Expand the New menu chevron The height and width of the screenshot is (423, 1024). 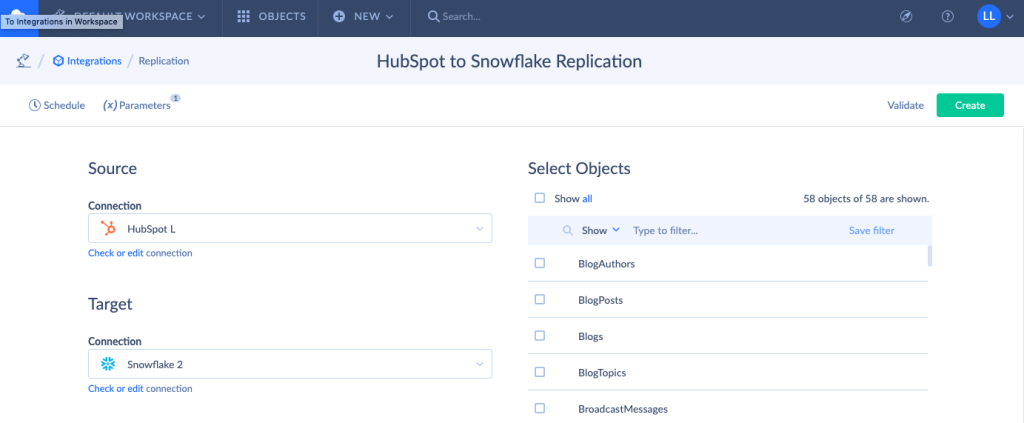pyautogui.click(x=390, y=17)
